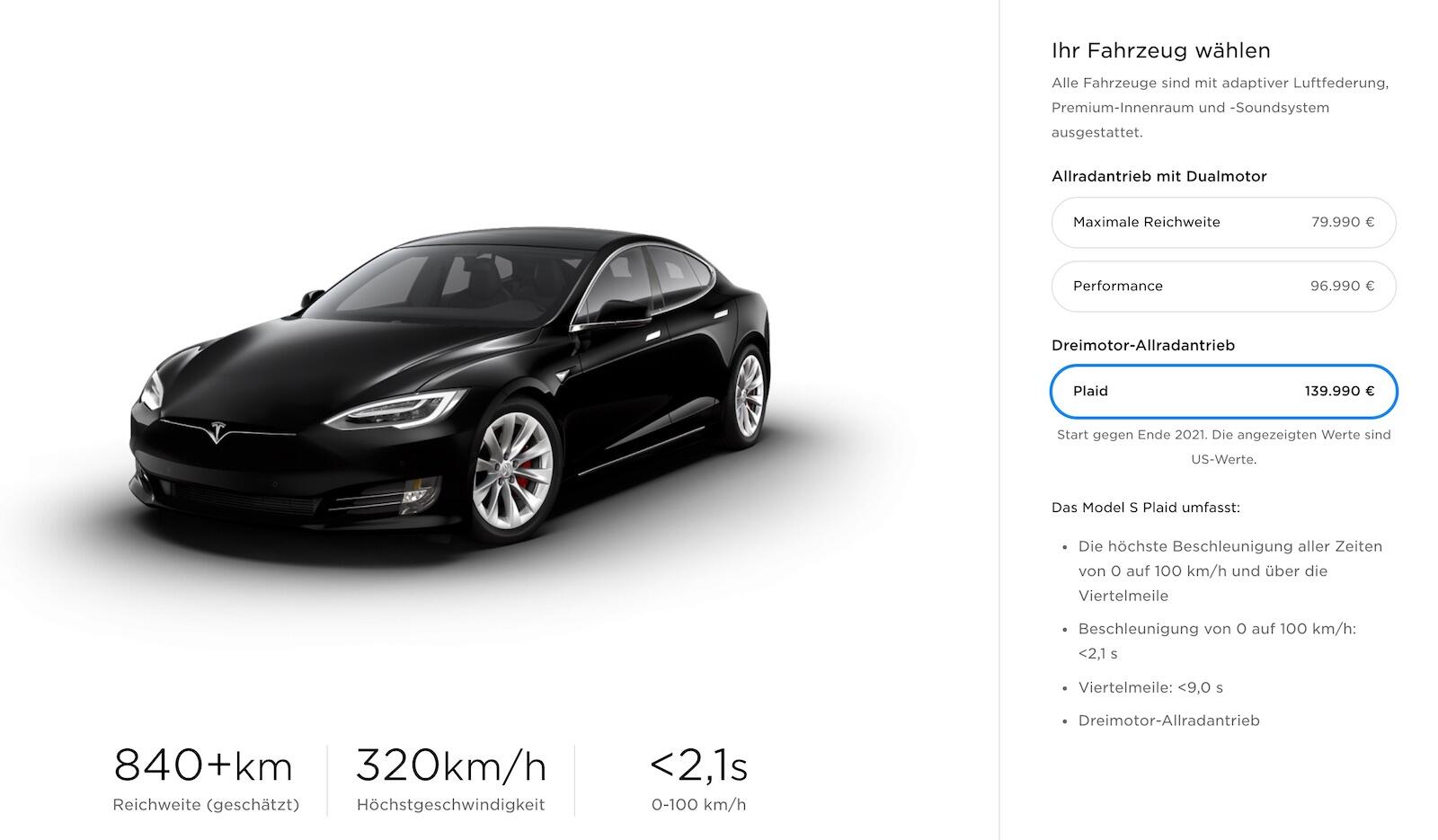The image size is (1438, 840).
Task: Click the car's front wheel with red caliper
Action: click(514, 469)
